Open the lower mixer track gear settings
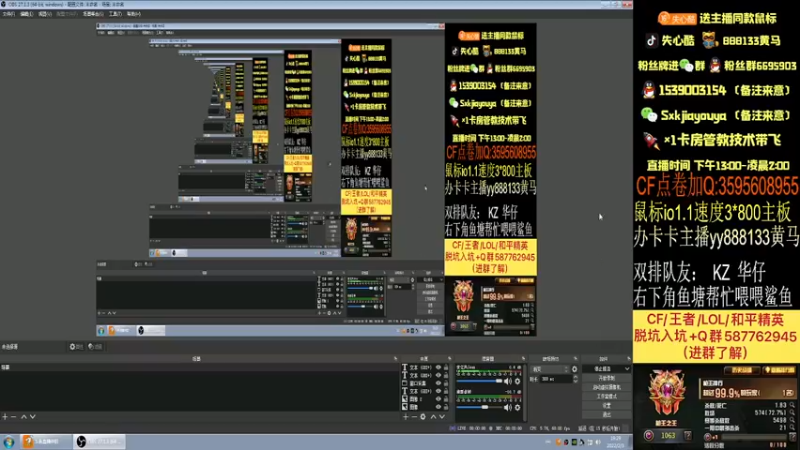800x450 pixels. tap(517, 408)
